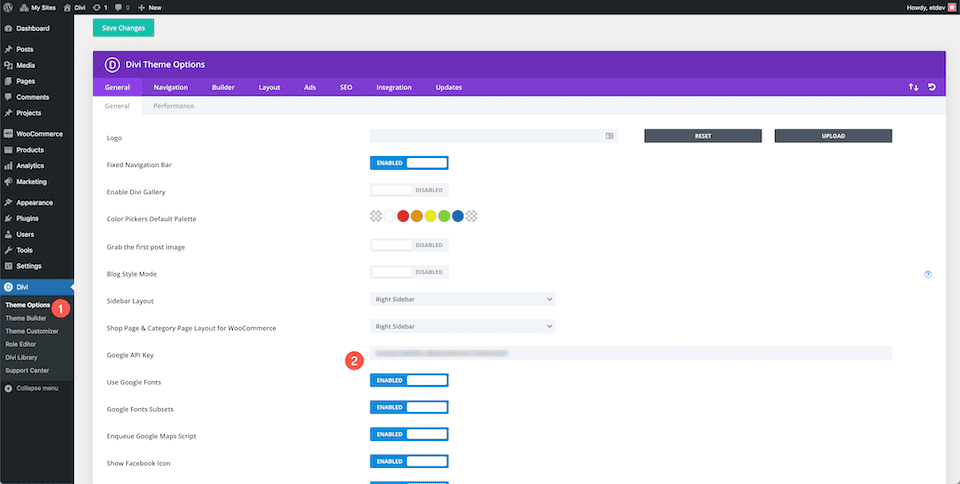Click the Collapse menu icon
This screenshot has height=484, width=960.
[8, 388]
